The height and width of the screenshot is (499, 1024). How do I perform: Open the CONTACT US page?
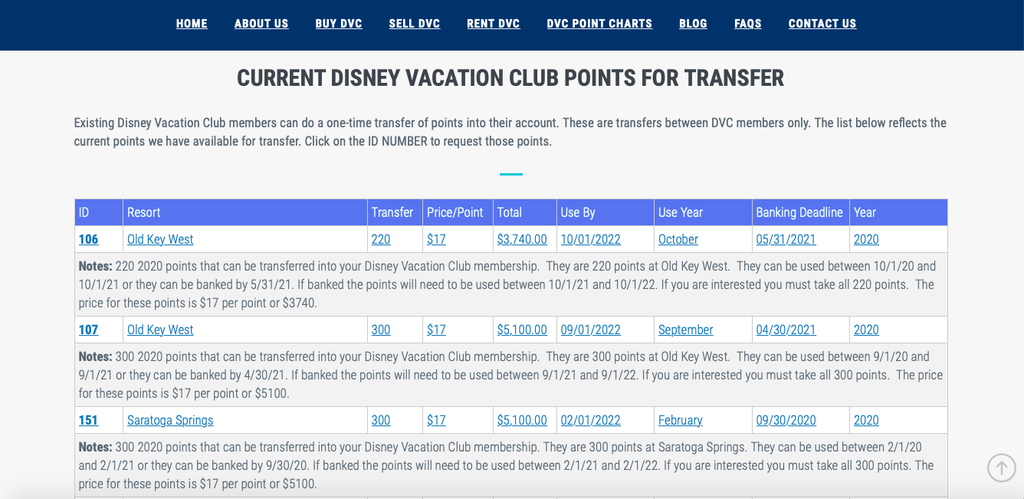pos(822,24)
